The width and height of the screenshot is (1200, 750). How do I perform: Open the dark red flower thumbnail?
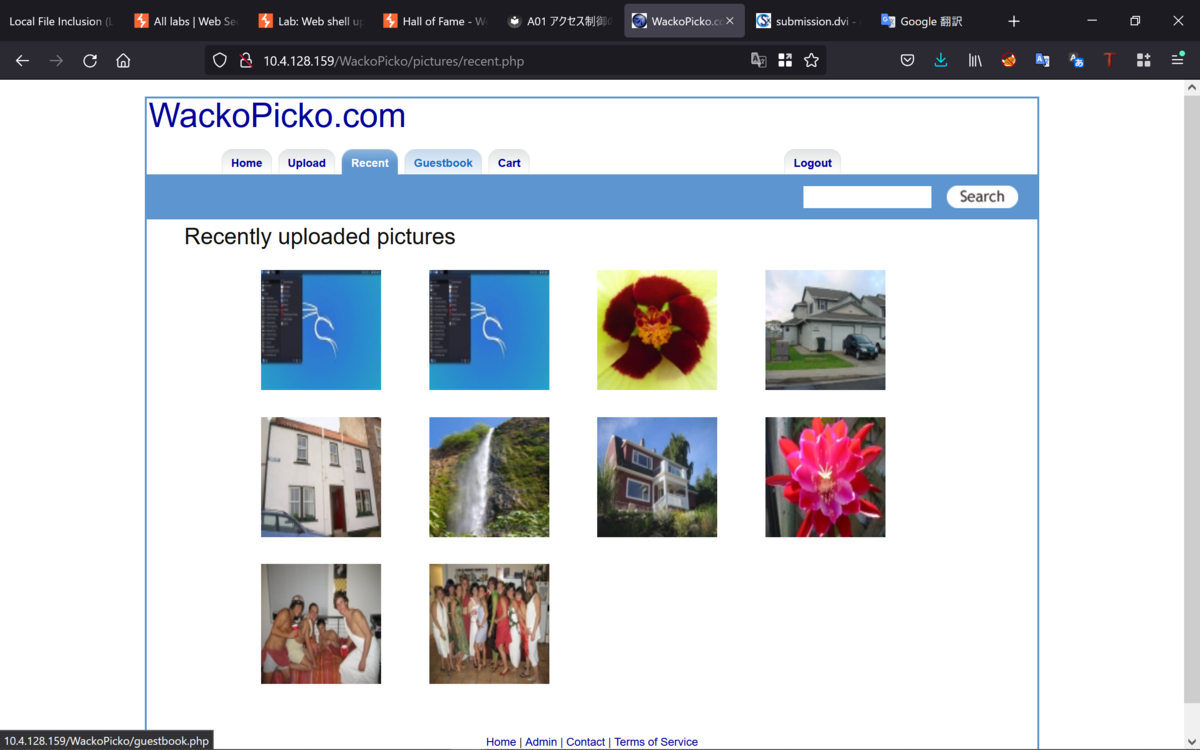(x=657, y=330)
